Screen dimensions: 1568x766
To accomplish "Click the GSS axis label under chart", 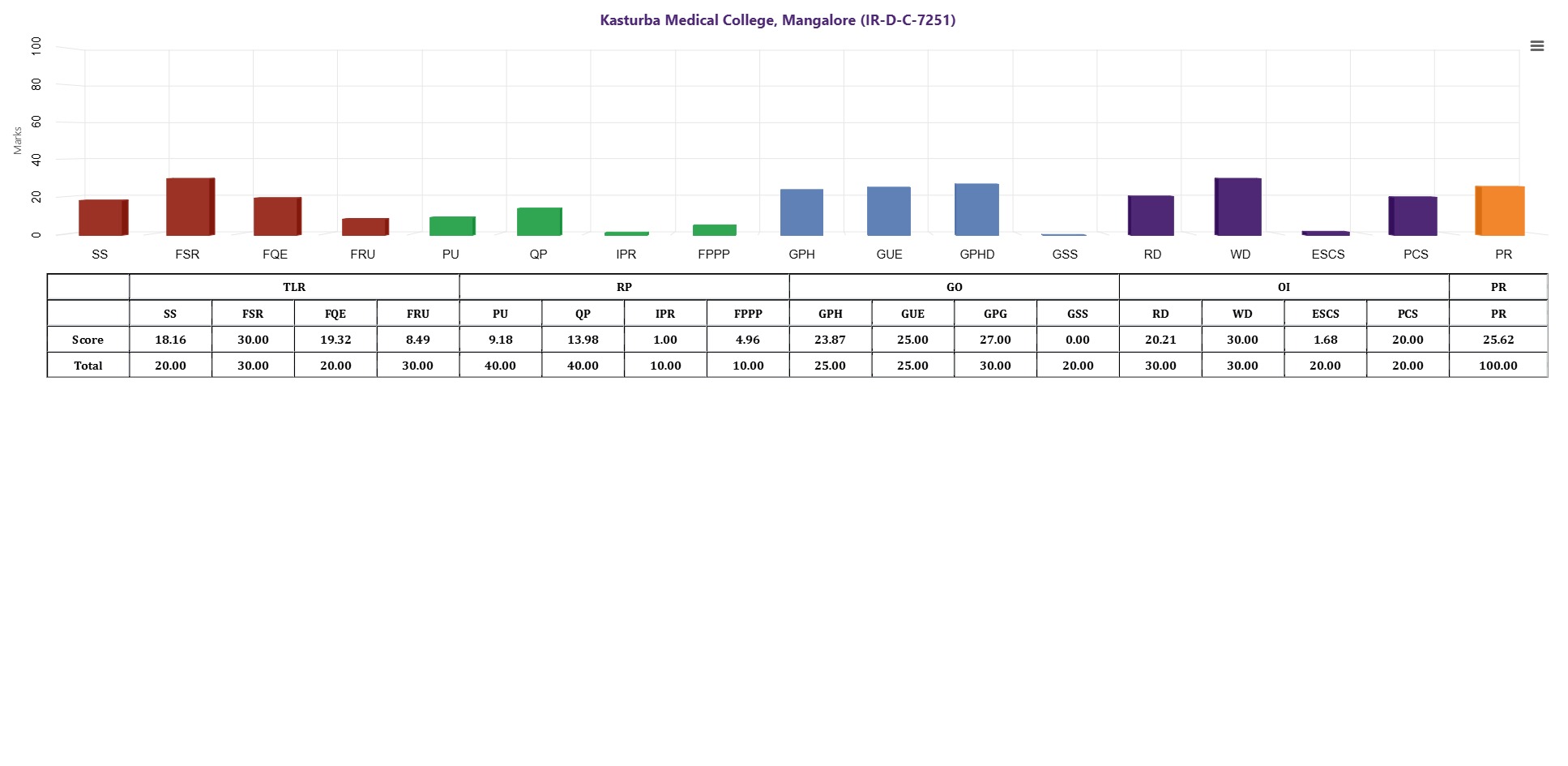I will point(1065,255).
